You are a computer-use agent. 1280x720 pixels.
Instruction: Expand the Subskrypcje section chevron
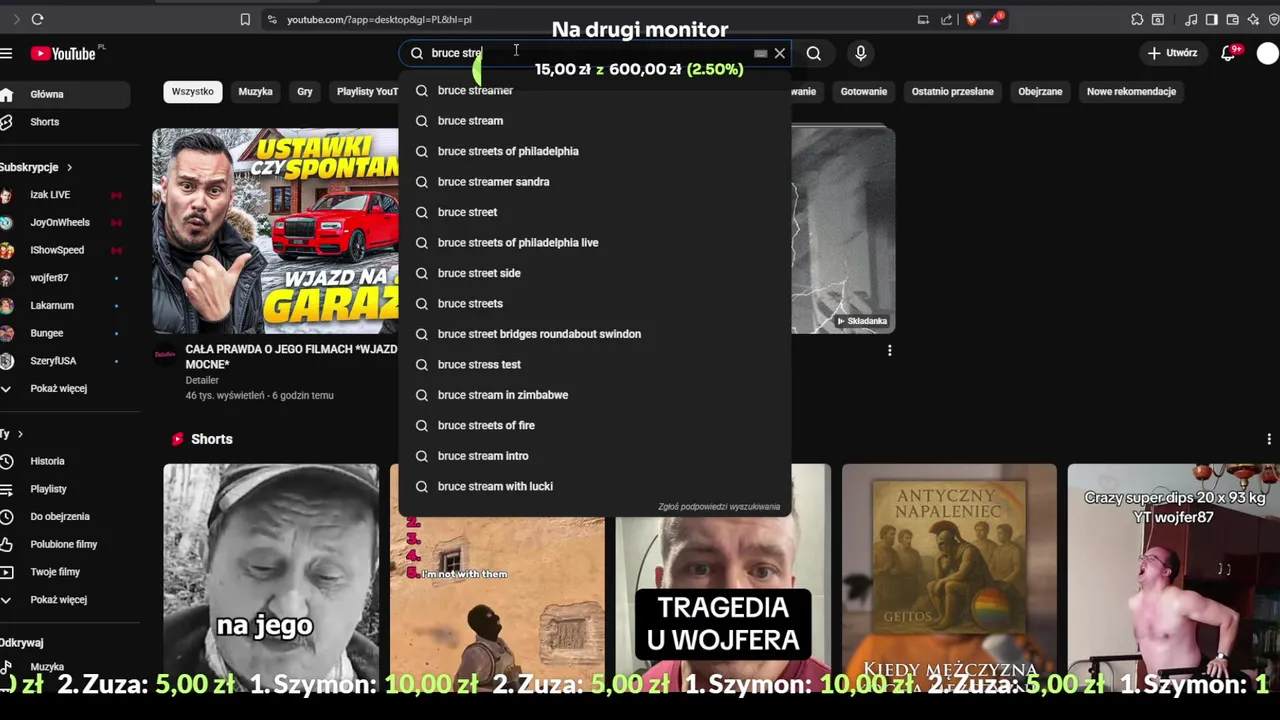[x=69, y=167]
